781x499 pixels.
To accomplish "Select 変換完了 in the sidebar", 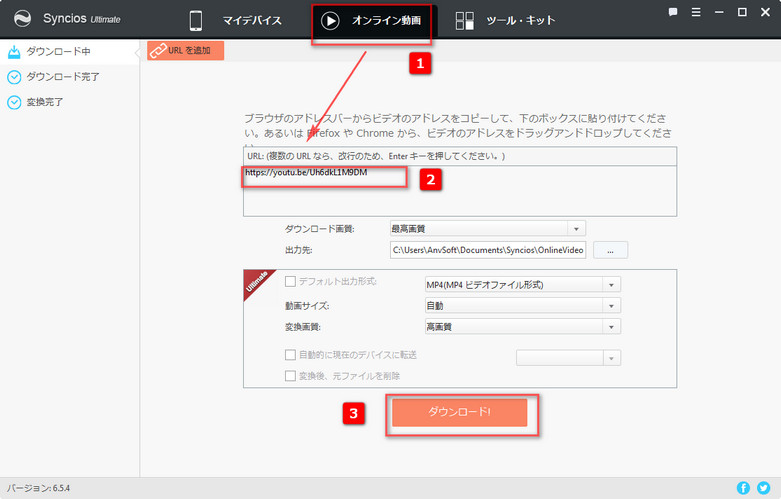I will click(x=69, y=102).
